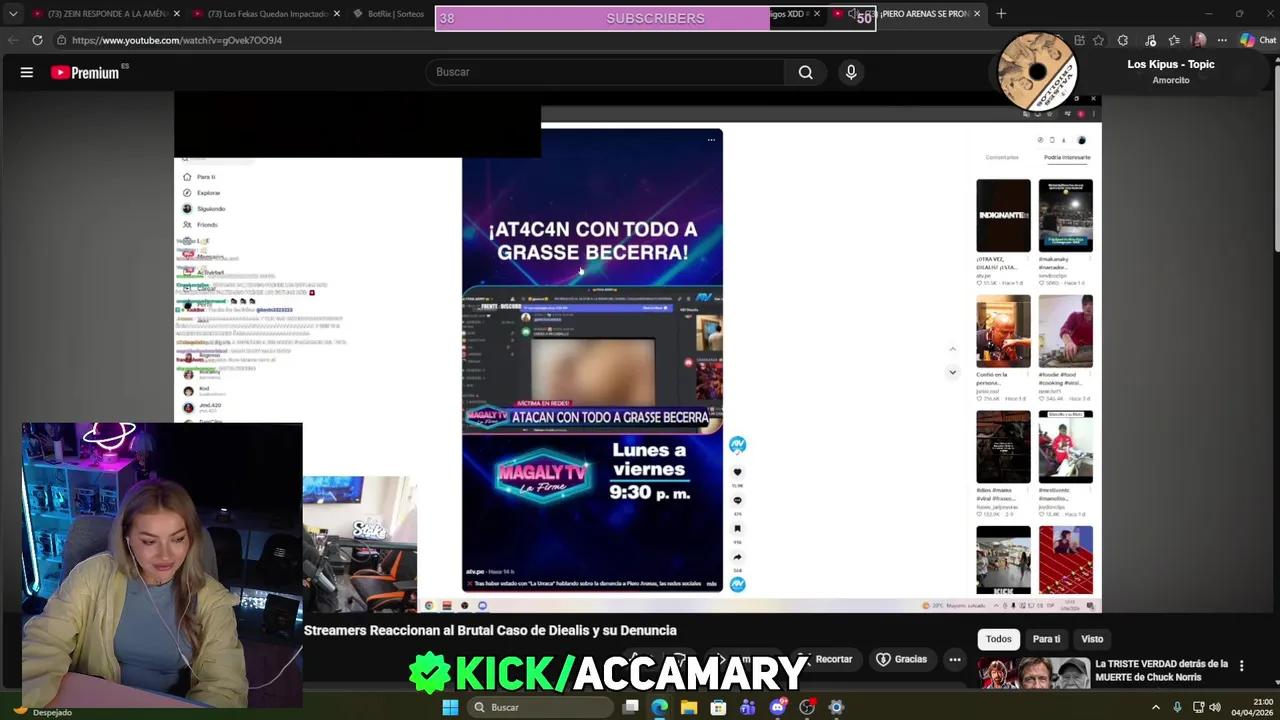Open Settings gear on the taskbar
This screenshot has height=720, width=1280.
836,707
